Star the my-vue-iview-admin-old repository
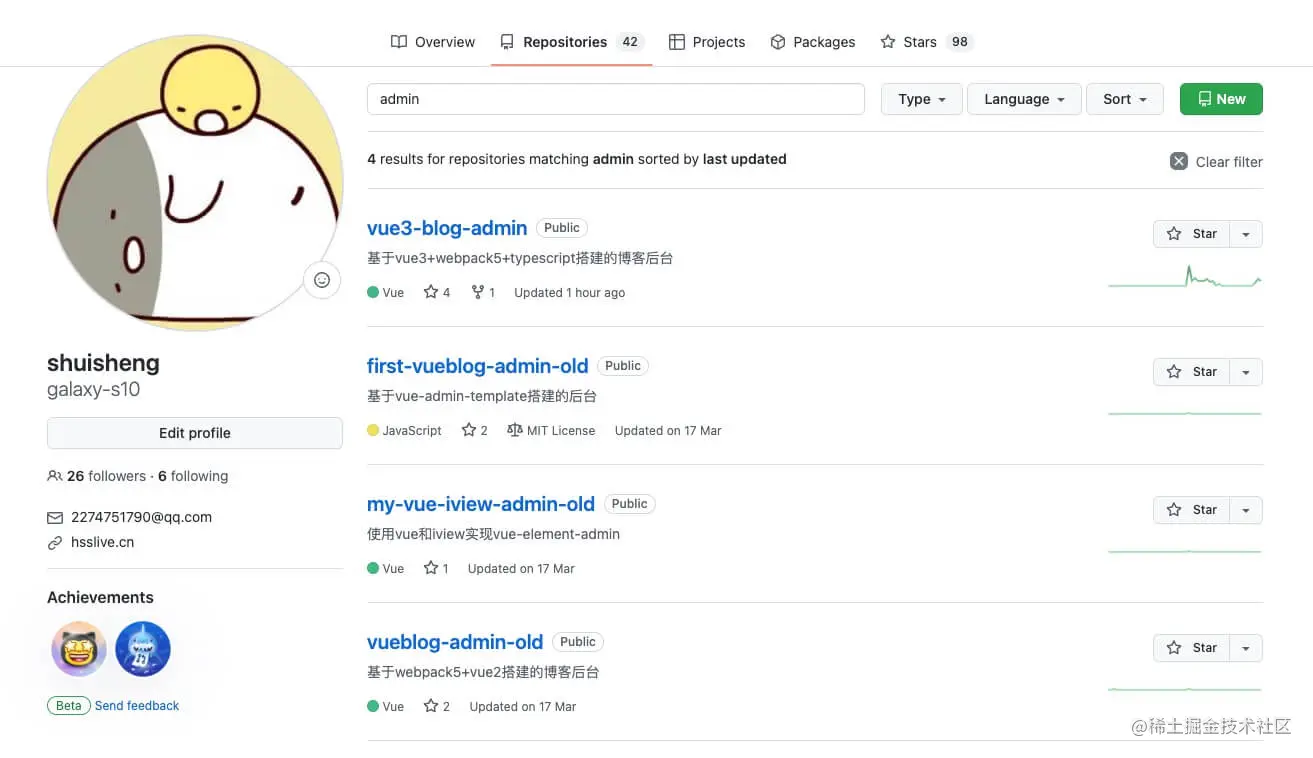The height and width of the screenshot is (758, 1313). click(1191, 510)
